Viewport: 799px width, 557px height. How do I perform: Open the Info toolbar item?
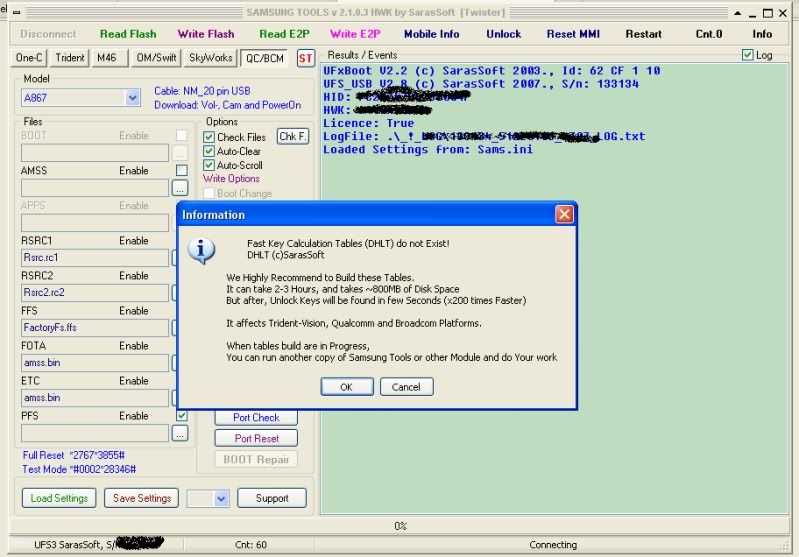tap(762, 34)
